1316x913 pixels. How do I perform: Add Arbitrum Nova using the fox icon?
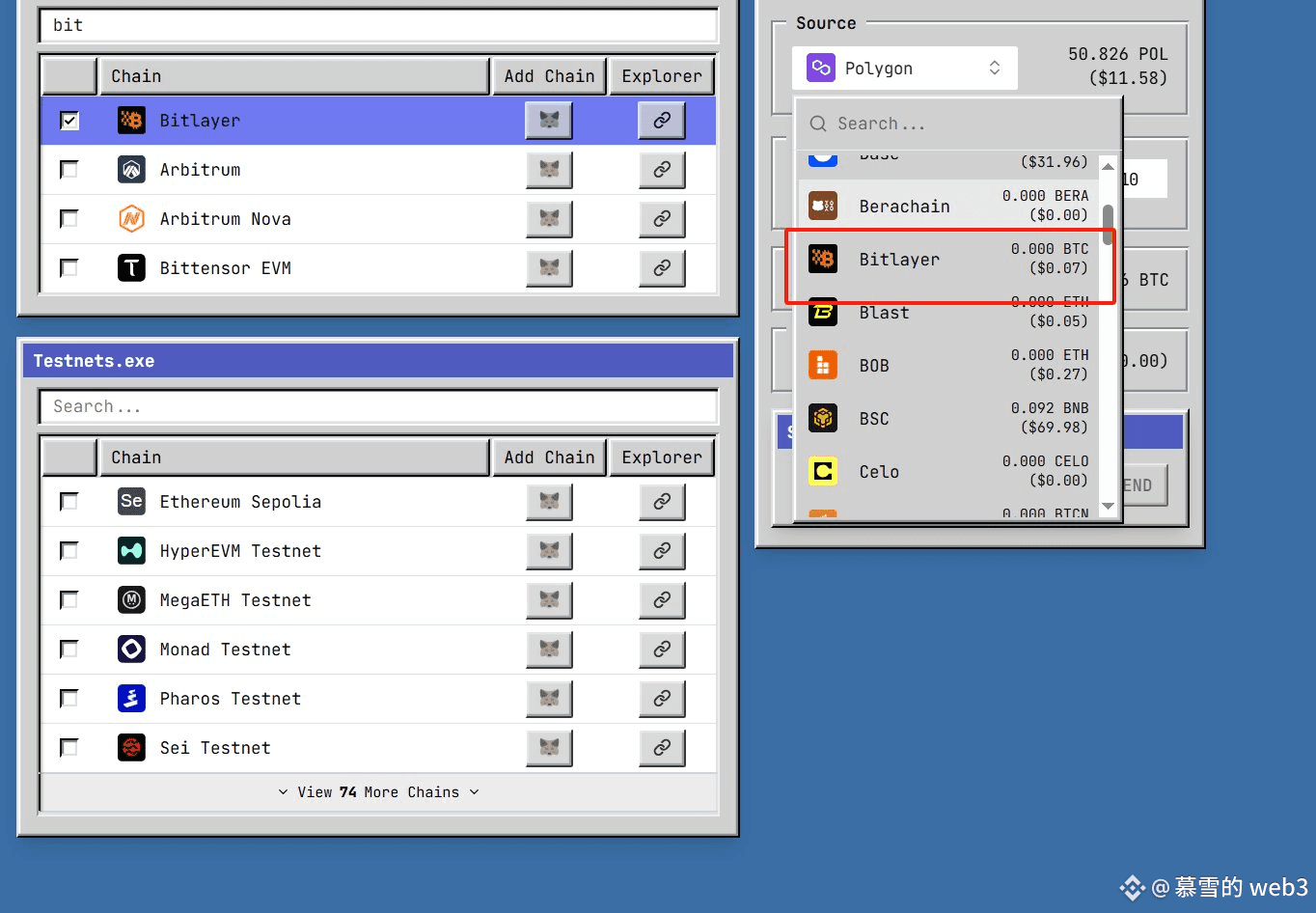tap(549, 219)
